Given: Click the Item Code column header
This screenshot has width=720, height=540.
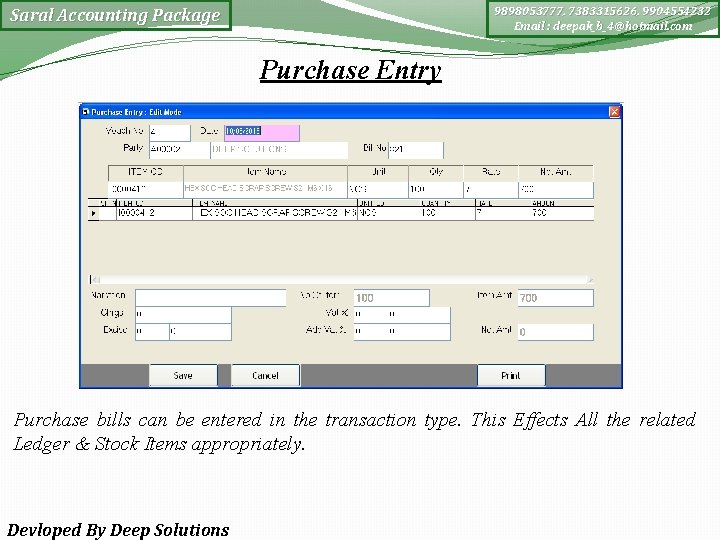Looking at the screenshot, I should 146,173.
